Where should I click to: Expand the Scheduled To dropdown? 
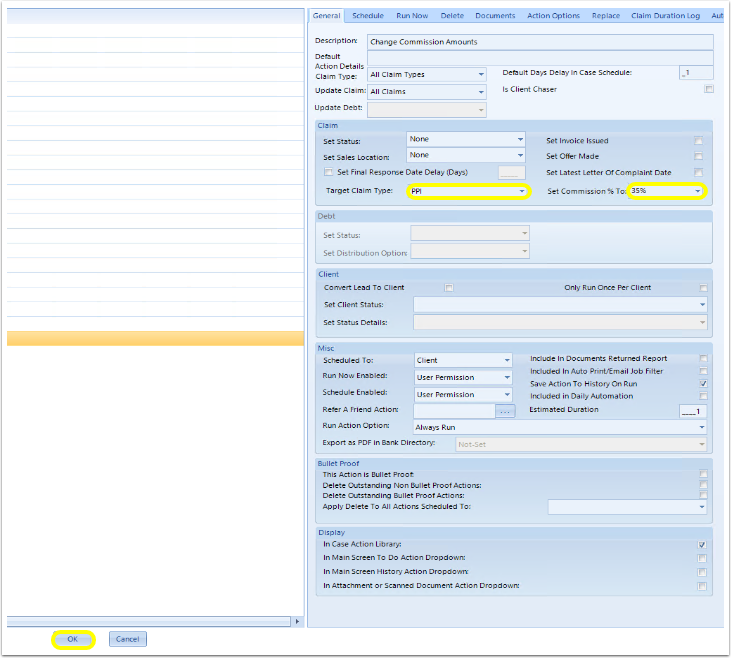pyautogui.click(x=507, y=360)
